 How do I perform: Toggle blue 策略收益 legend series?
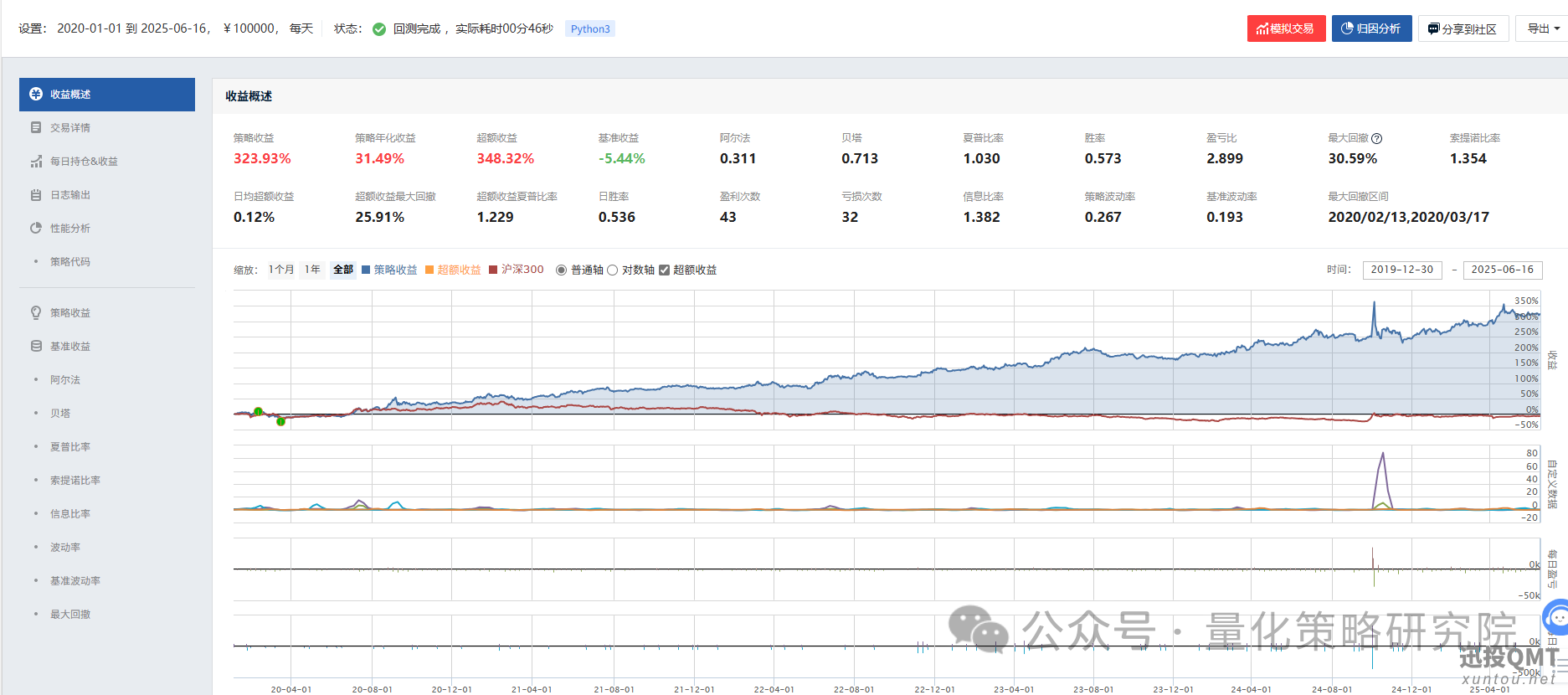point(389,270)
